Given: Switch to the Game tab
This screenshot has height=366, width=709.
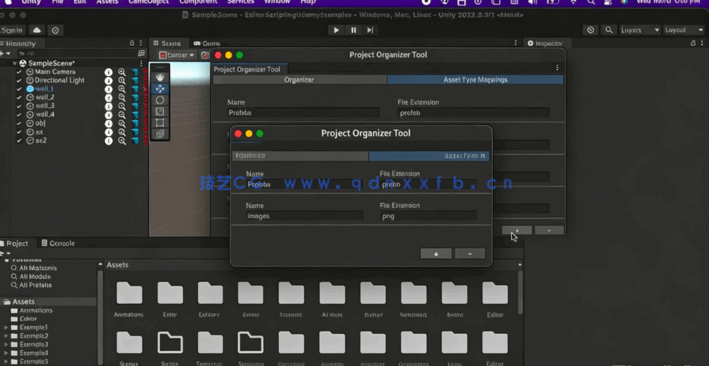Looking at the screenshot, I should (x=207, y=43).
